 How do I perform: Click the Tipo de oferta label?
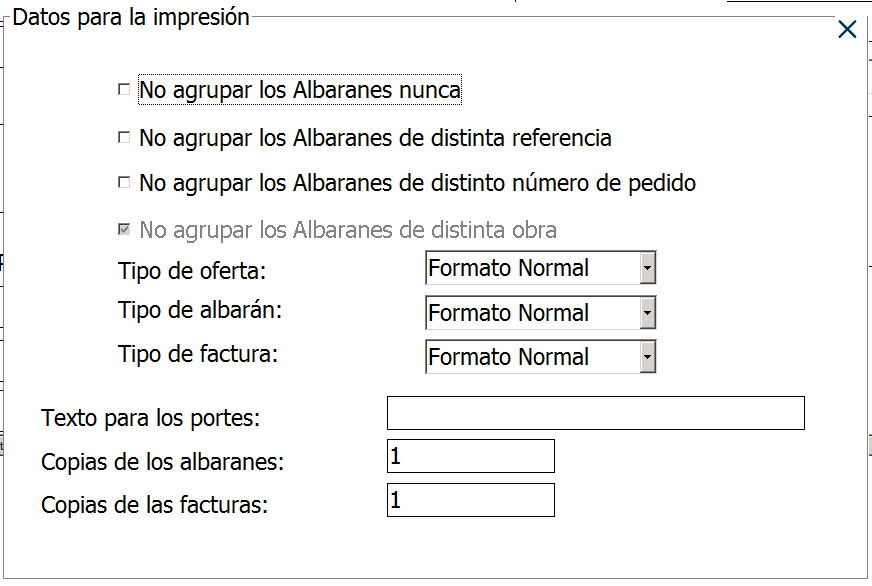click(193, 271)
